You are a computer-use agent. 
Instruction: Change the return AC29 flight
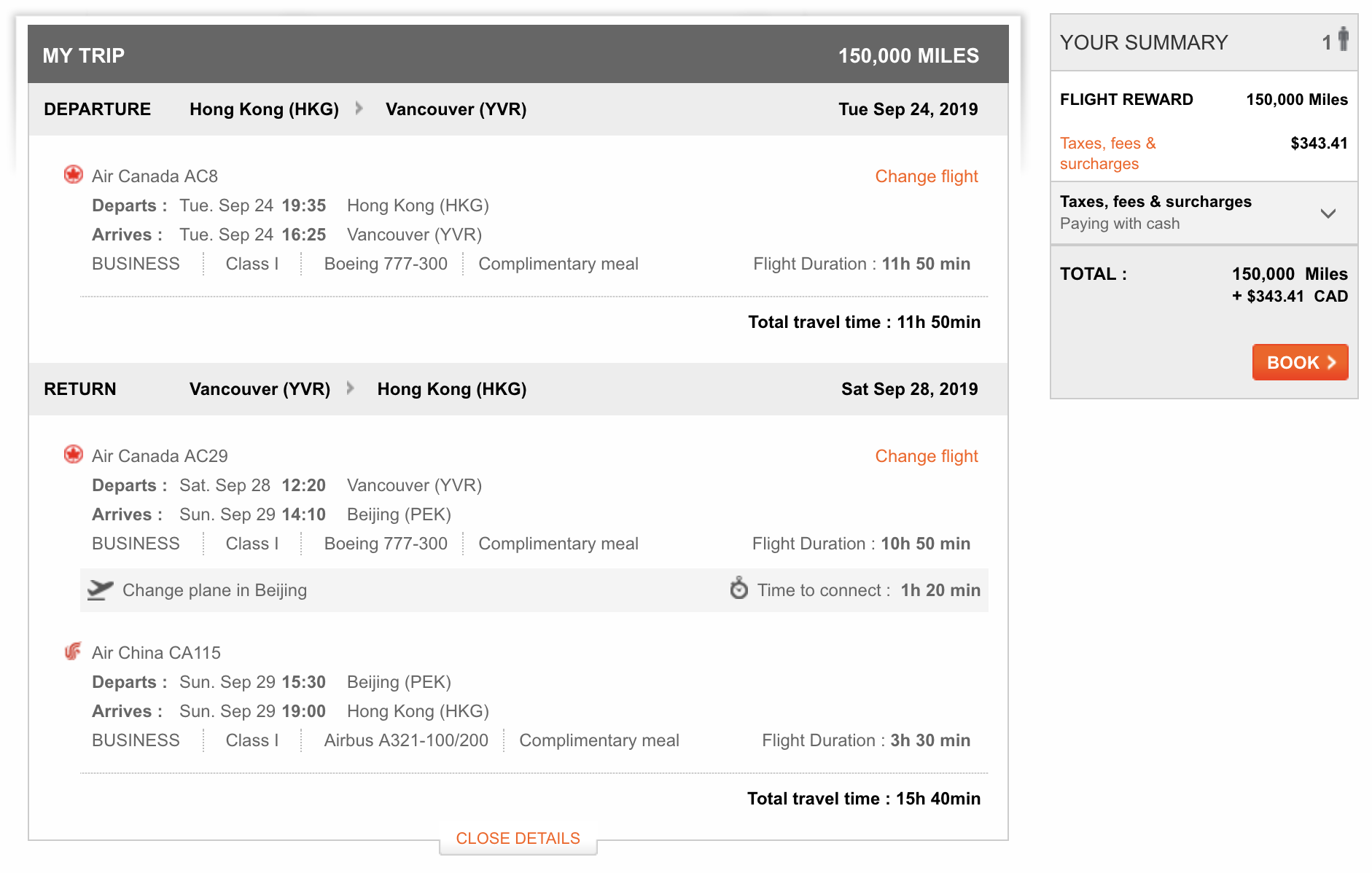tap(926, 456)
